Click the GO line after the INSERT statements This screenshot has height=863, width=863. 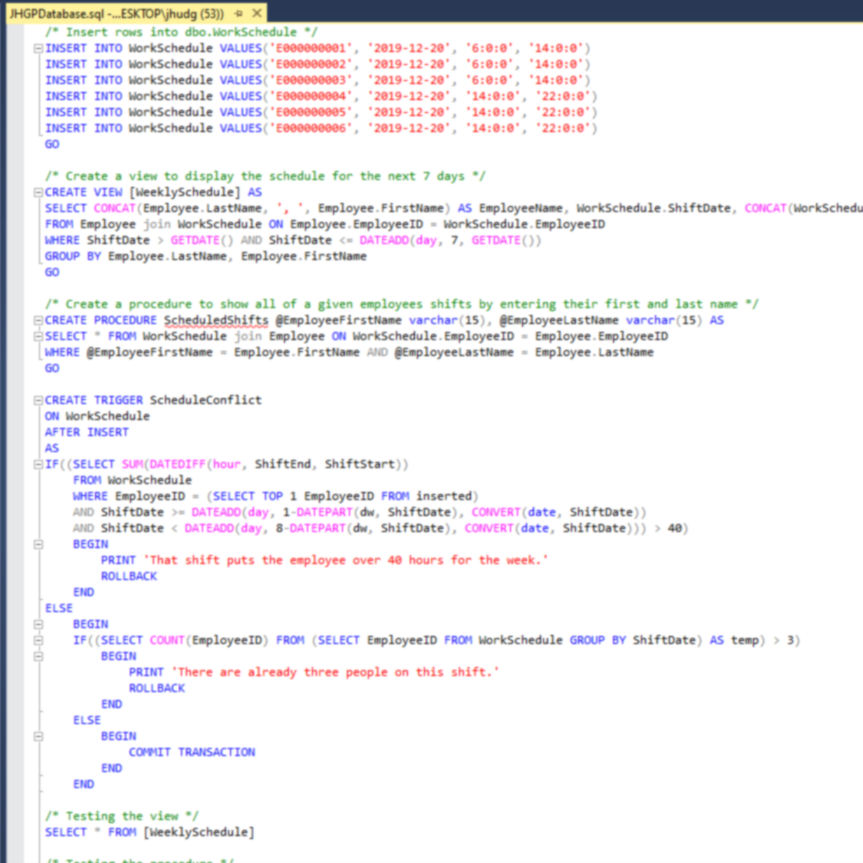pos(52,144)
